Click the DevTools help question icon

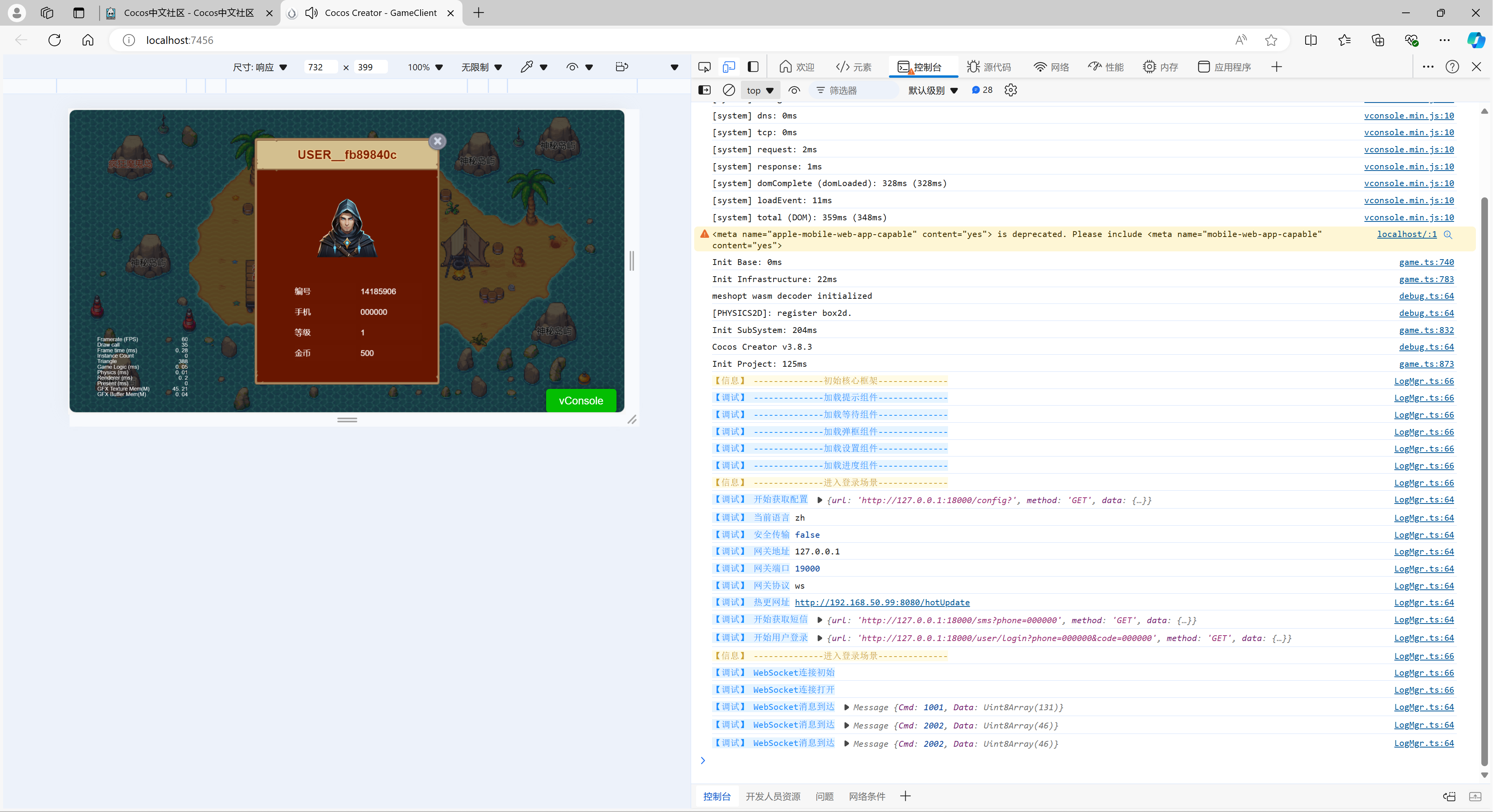pos(1452,66)
